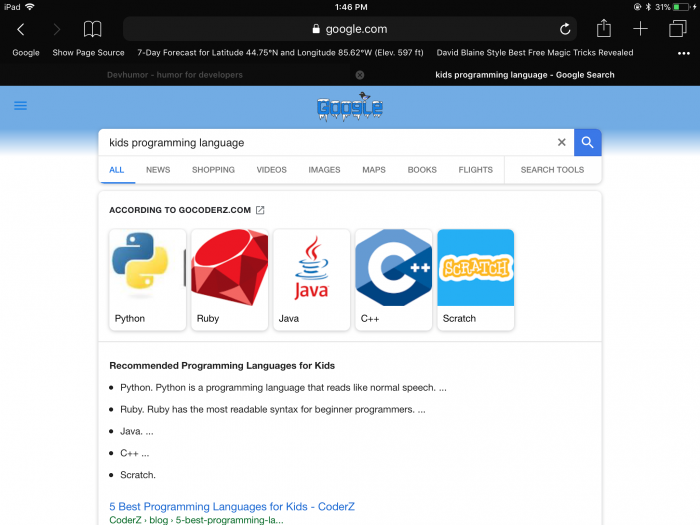
Task: Switch to the IMAGES tab
Action: point(324,170)
